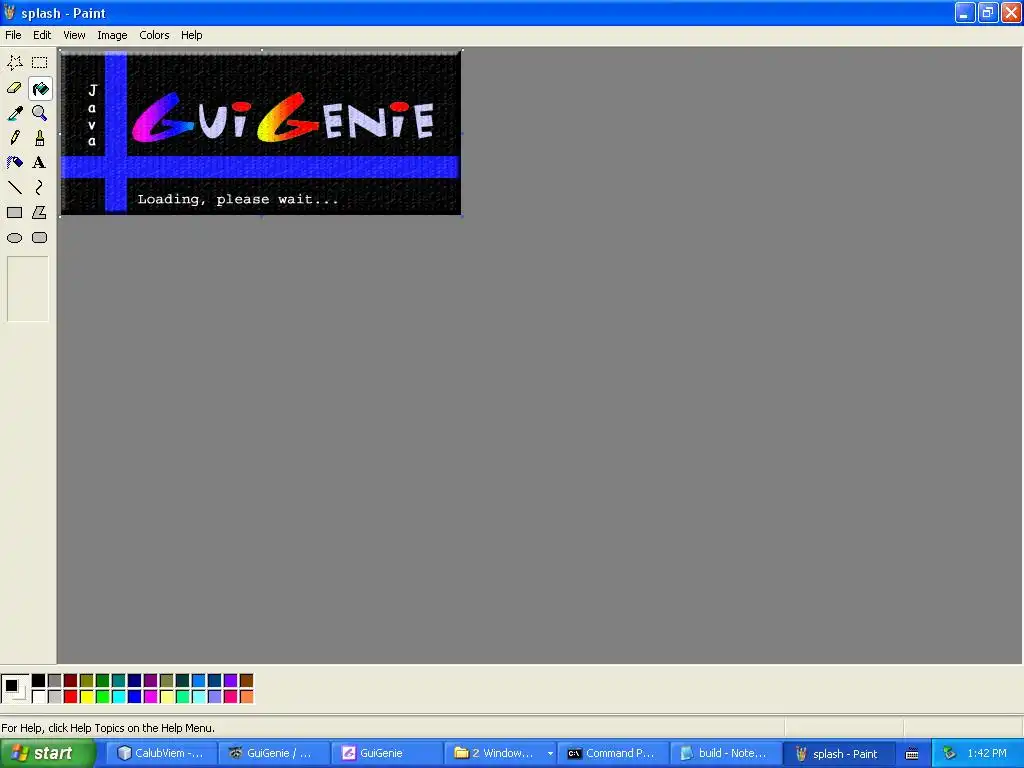The height and width of the screenshot is (768, 1024).
Task: Pick the light gray swatch
Action: coord(55,697)
